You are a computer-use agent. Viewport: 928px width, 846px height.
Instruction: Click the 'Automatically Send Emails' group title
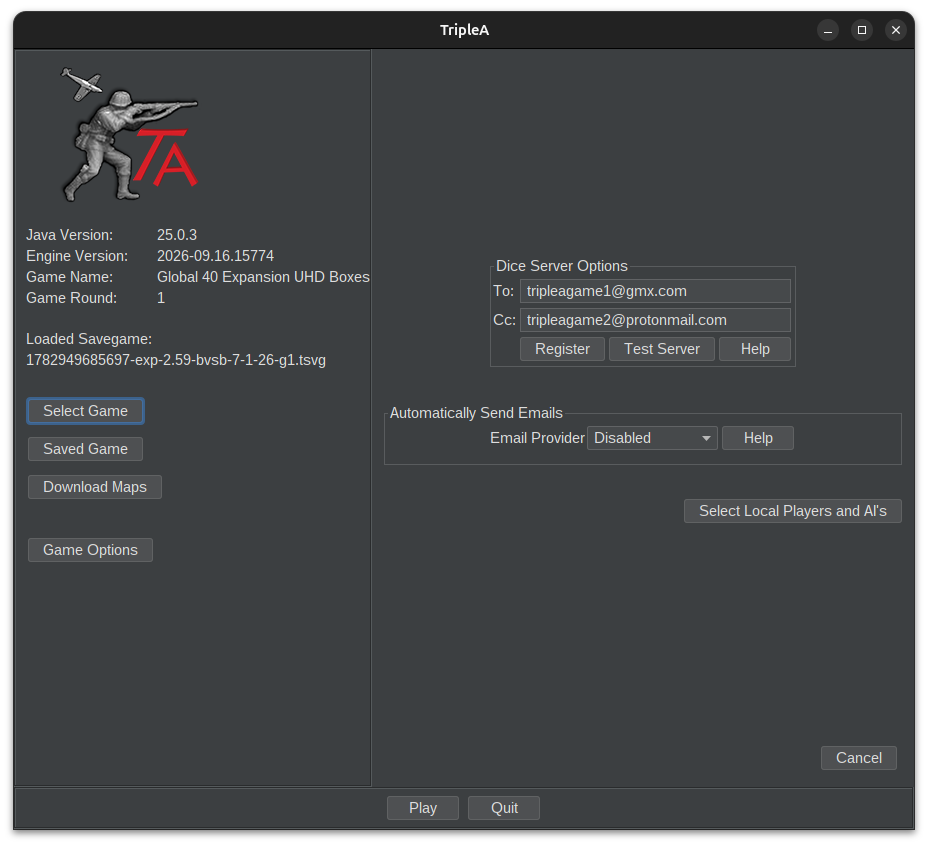pos(476,413)
